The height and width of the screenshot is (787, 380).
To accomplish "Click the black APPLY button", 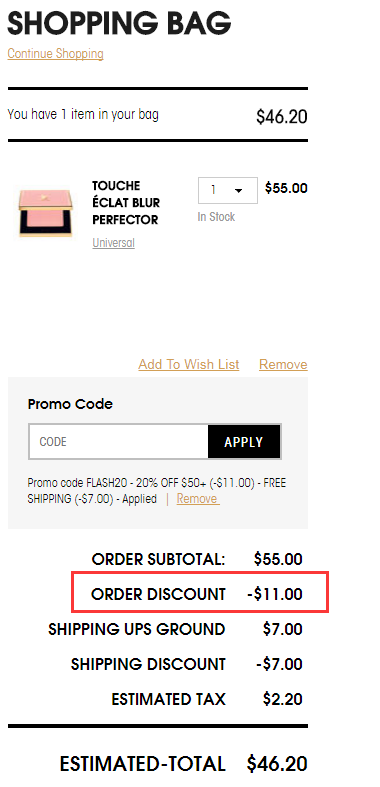I will click(244, 442).
